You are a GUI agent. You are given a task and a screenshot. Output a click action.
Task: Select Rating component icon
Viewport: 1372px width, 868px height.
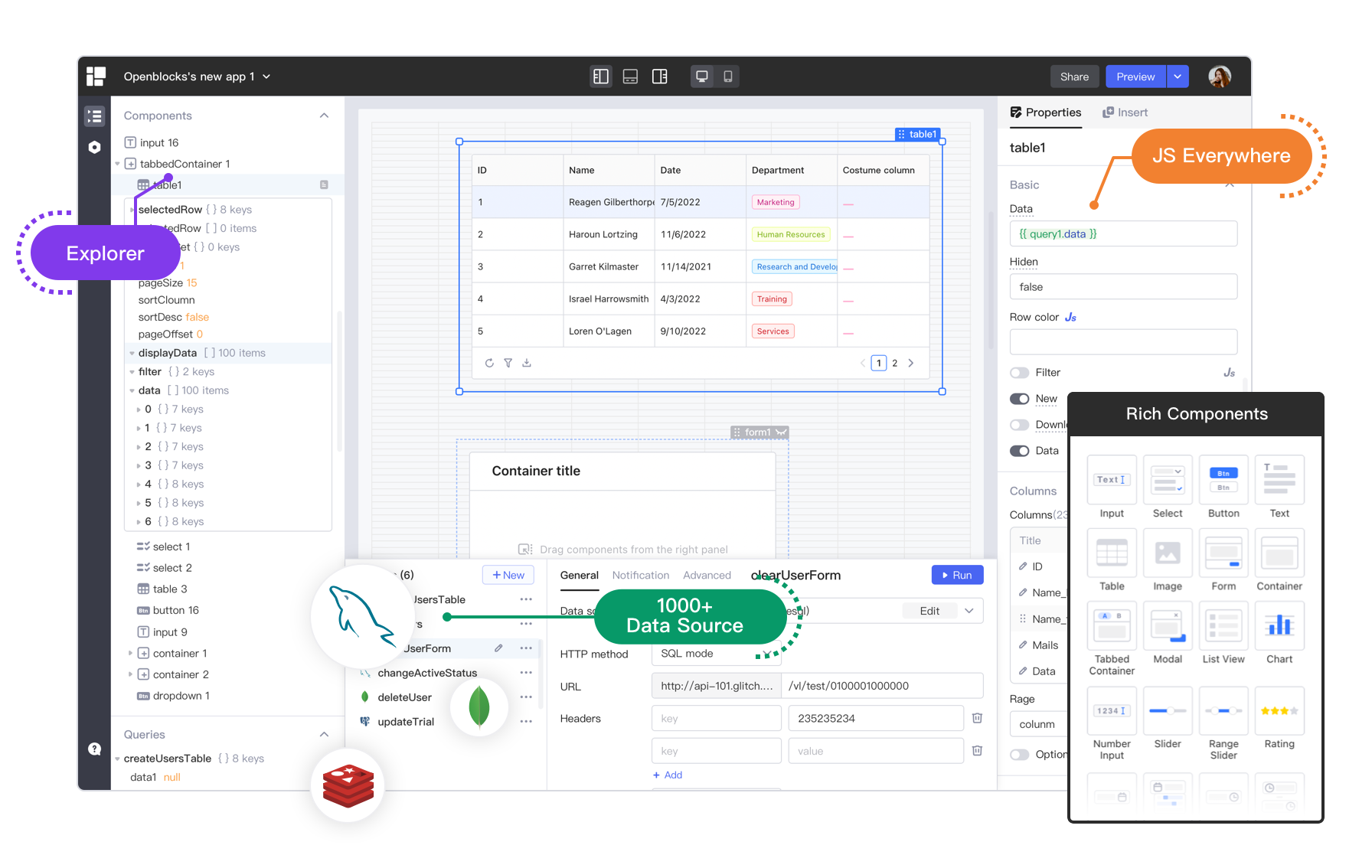(x=1279, y=711)
